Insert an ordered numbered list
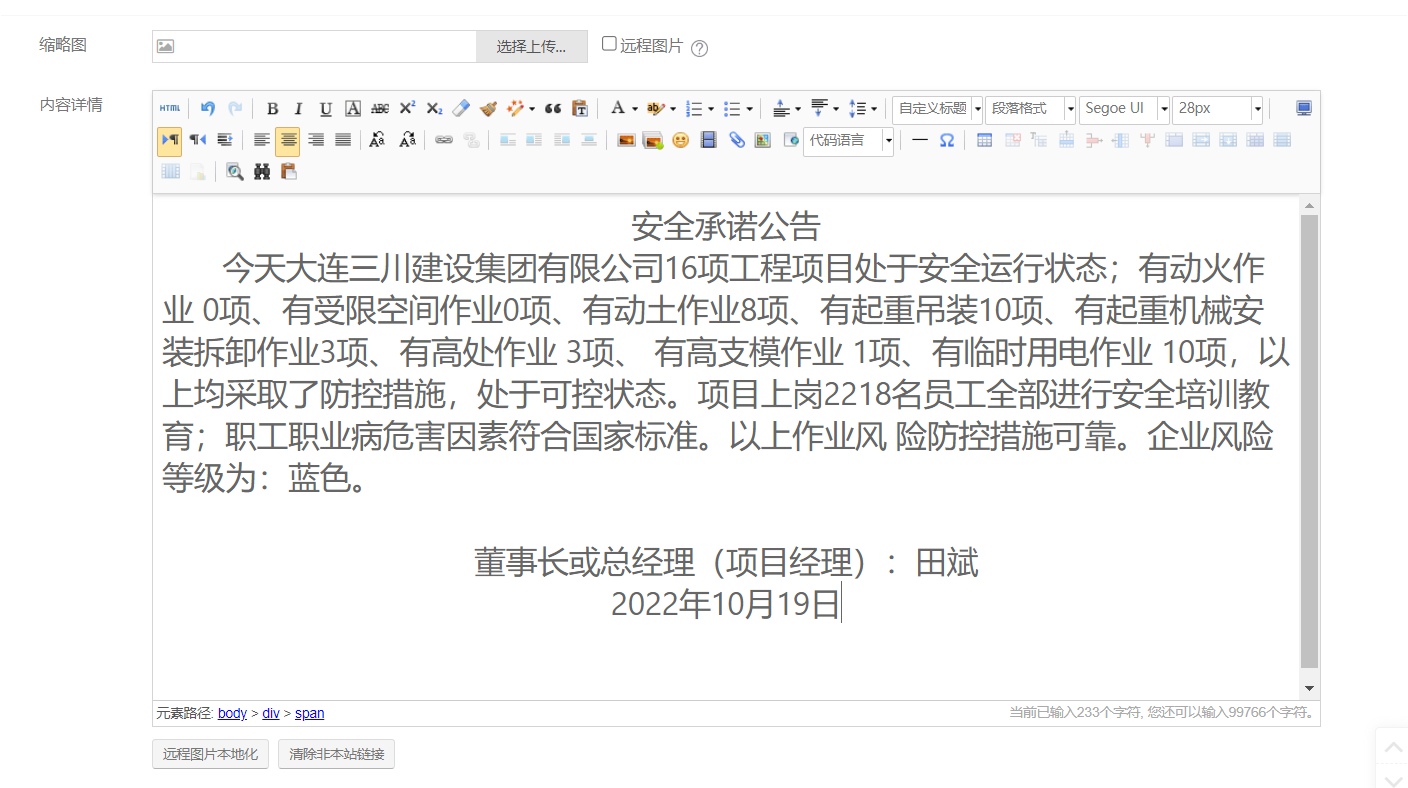Screen dimensions: 1408x788 coord(694,108)
